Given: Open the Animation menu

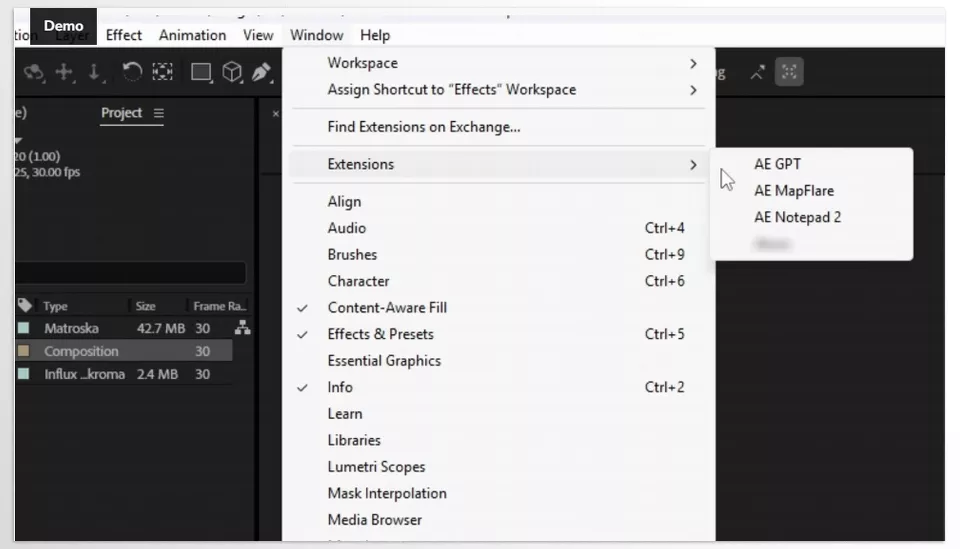Looking at the screenshot, I should coord(192,35).
